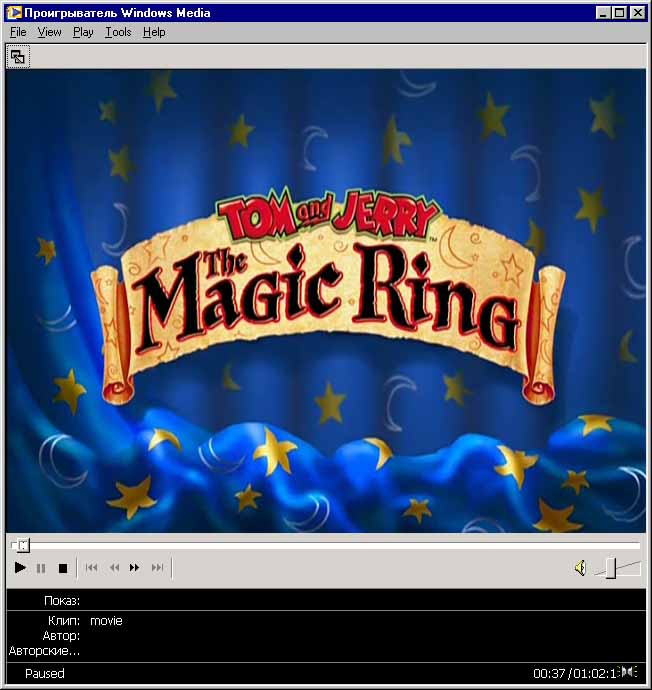Click the clip name "movie"
The image size is (652, 690).
pos(106,620)
